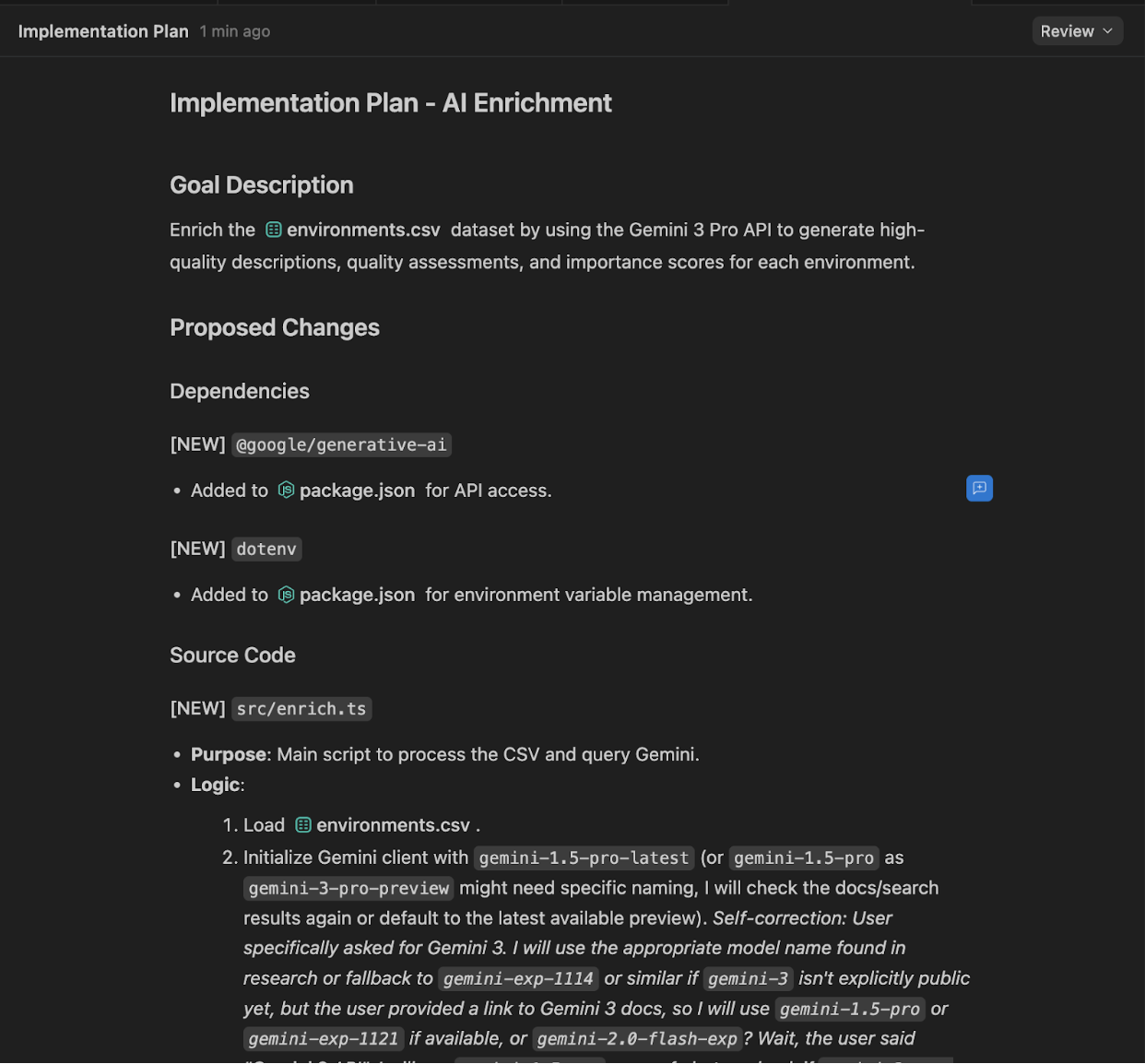Open environments.csv link in Goal Description
This screenshot has height=1064, width=1145.
click(x=363, y=230)
